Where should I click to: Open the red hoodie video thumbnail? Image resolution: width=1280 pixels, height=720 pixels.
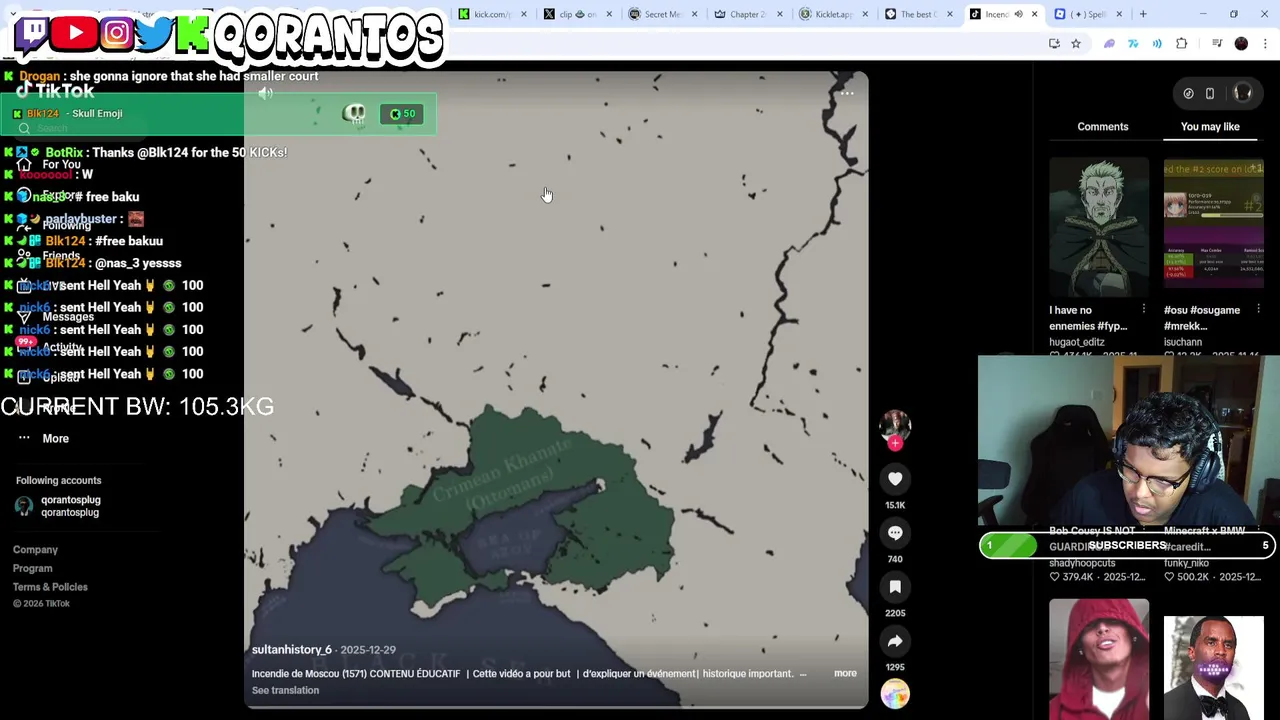tap(1099, 658)
